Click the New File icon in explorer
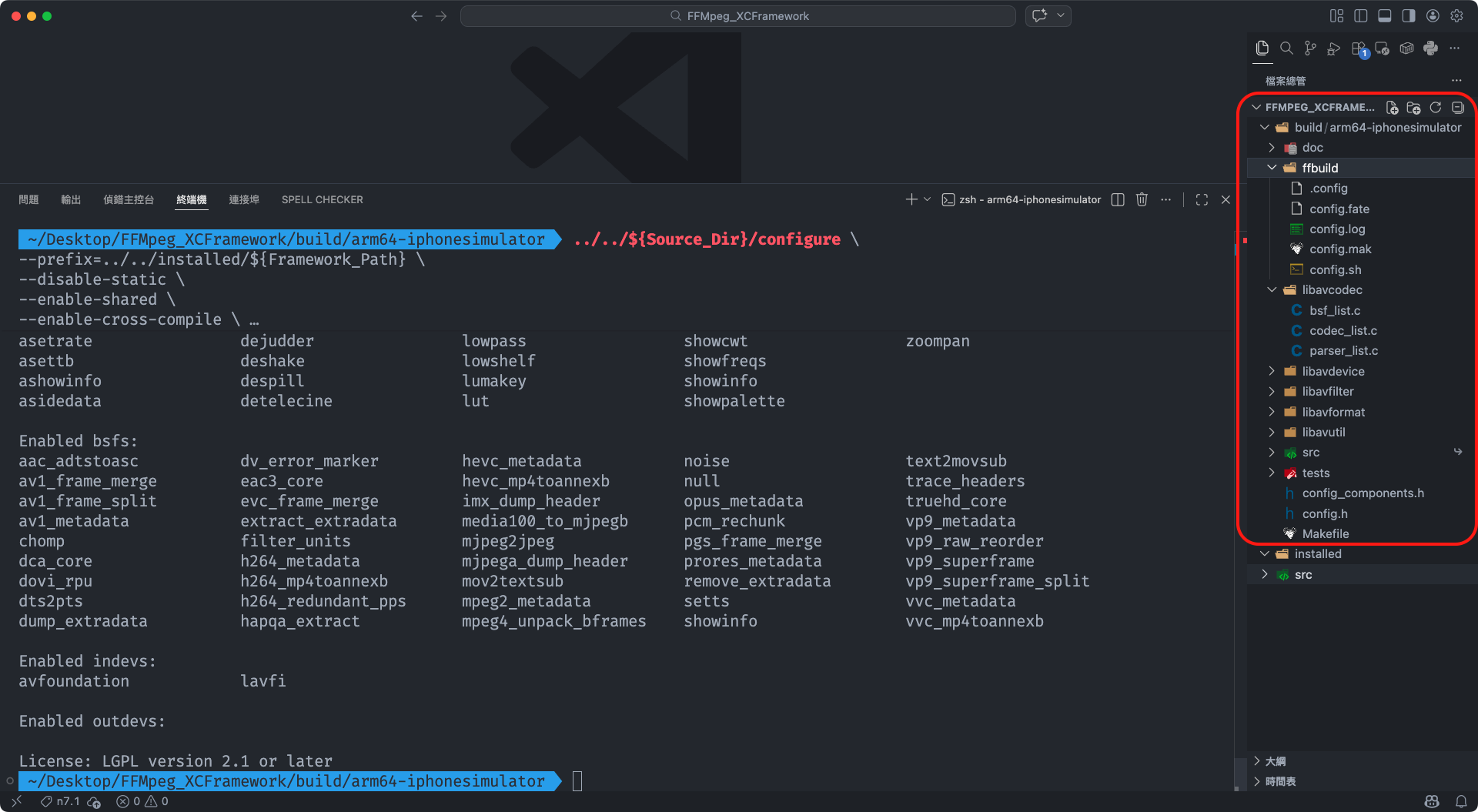Viewport: 1478px width, 812px height. point(1392,108)
